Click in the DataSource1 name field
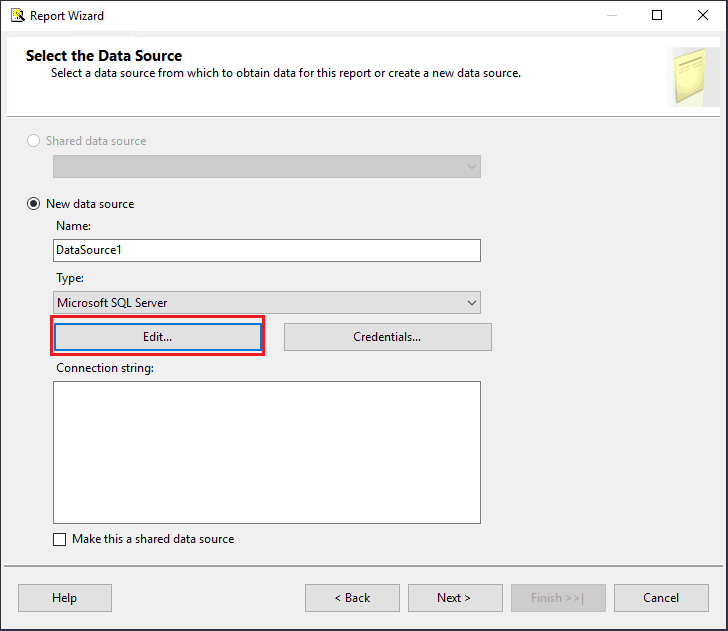 267,250
